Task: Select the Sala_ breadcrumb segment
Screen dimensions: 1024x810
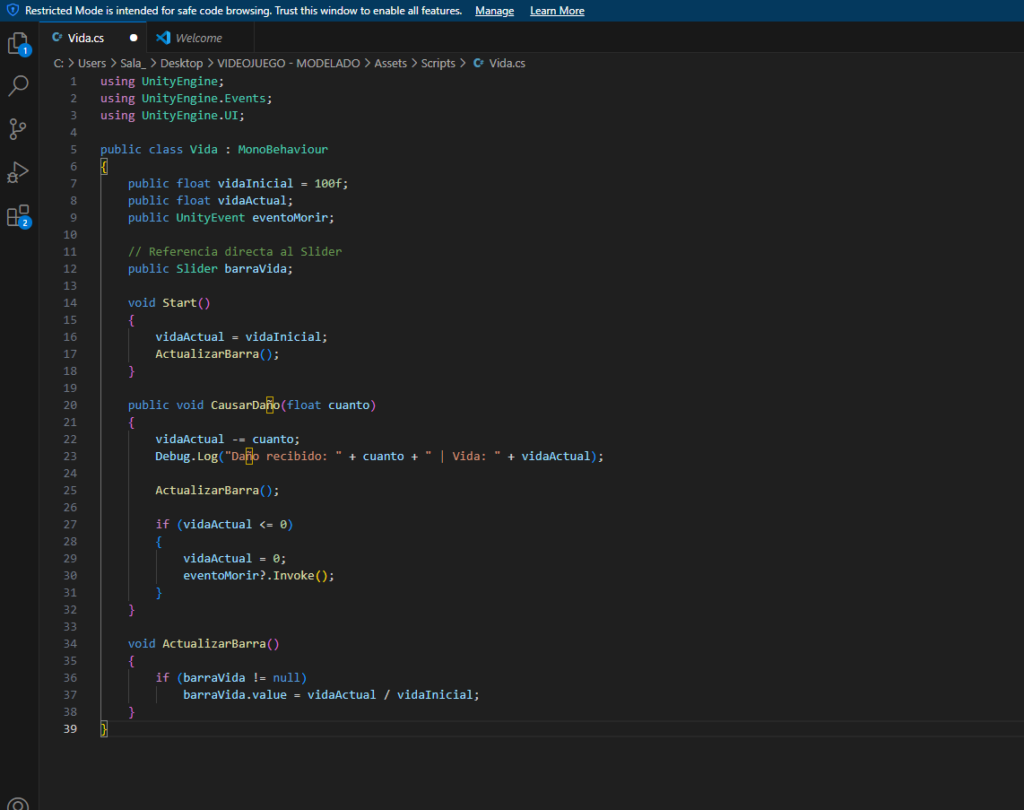Action: coord(133,63)
